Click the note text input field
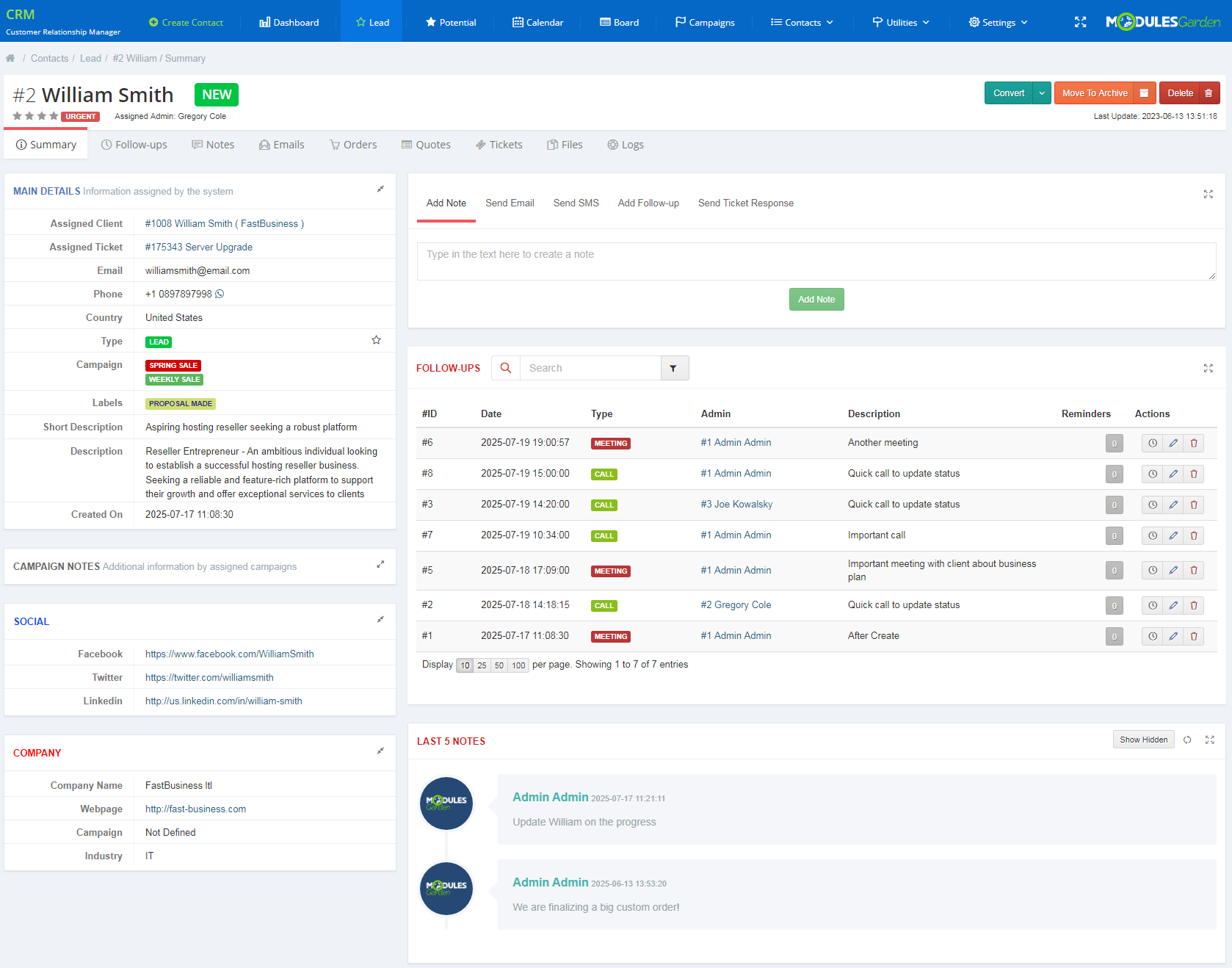The width and height of the screenshot is (1232, 968). pos(816,261)
